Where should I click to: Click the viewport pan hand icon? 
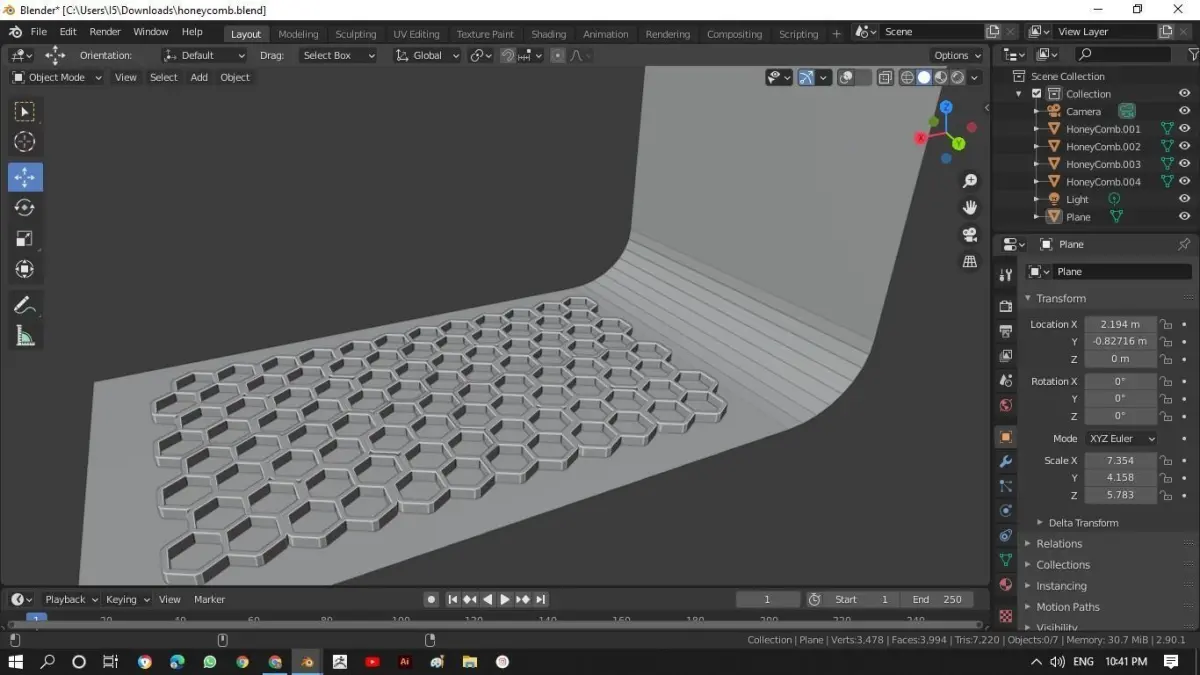point(969,207)
